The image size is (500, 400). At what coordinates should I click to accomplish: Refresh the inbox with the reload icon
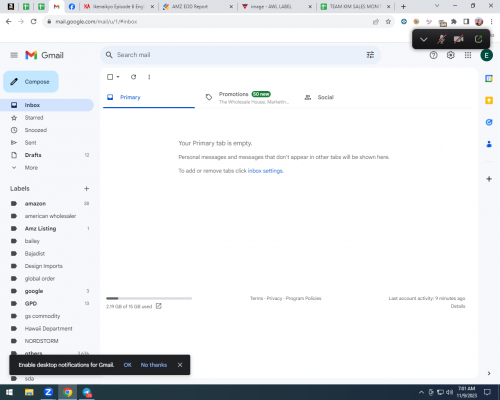(x=133, y=77)
